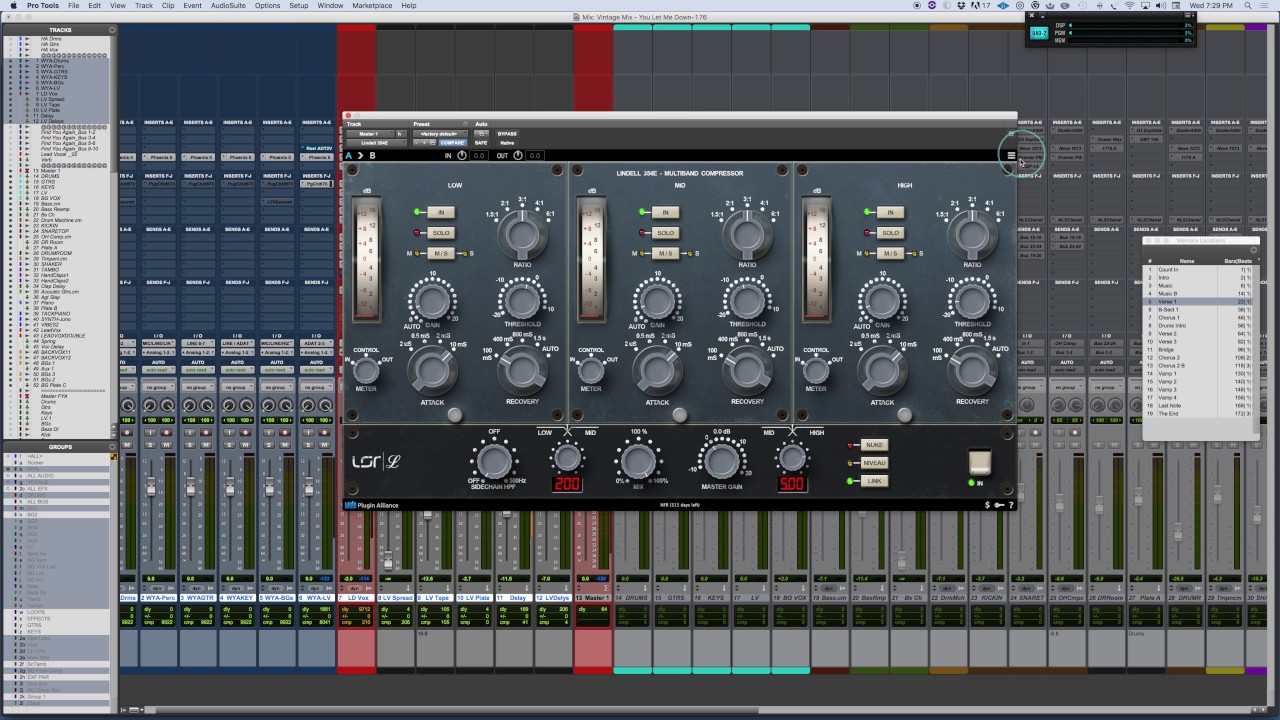This screenshot has height=720, width=1280.
Task: Click the OUT gain power icon
Action: (x=517, y=155)
